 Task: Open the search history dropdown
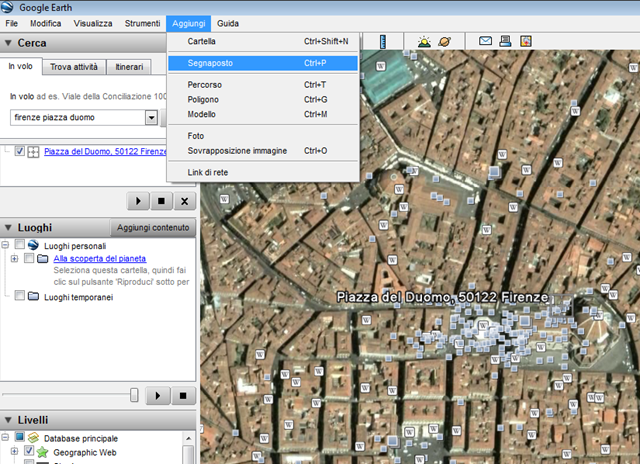pos(151,118)
